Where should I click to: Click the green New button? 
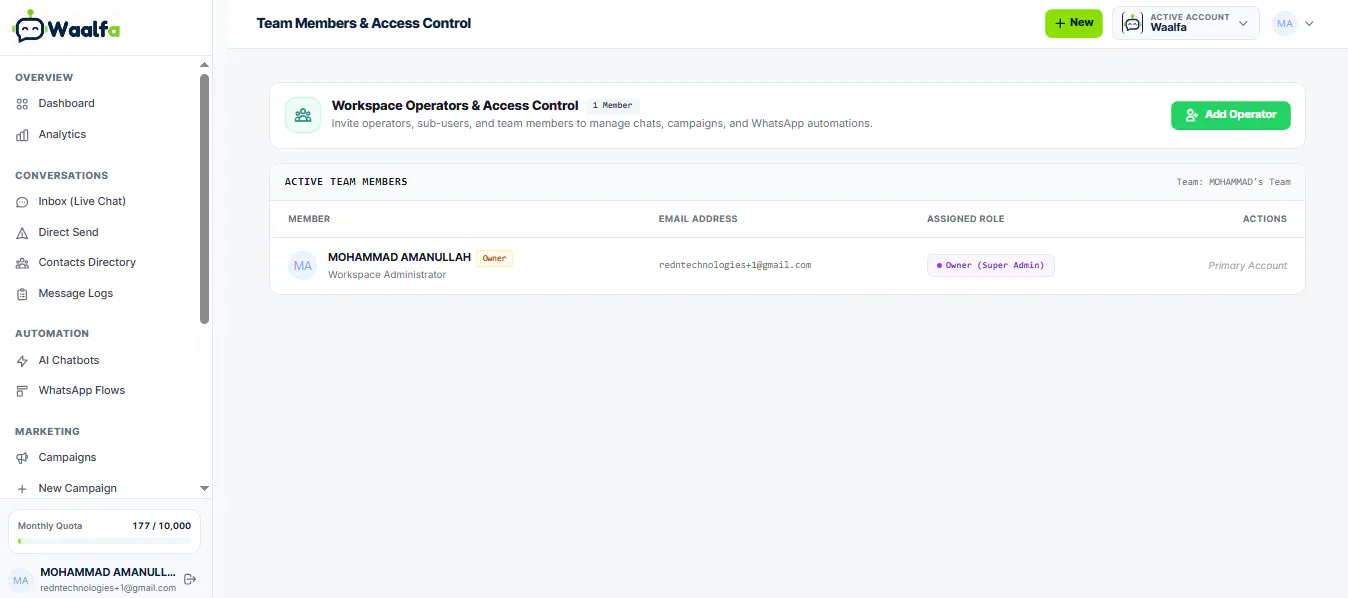tap(1073, 23)
